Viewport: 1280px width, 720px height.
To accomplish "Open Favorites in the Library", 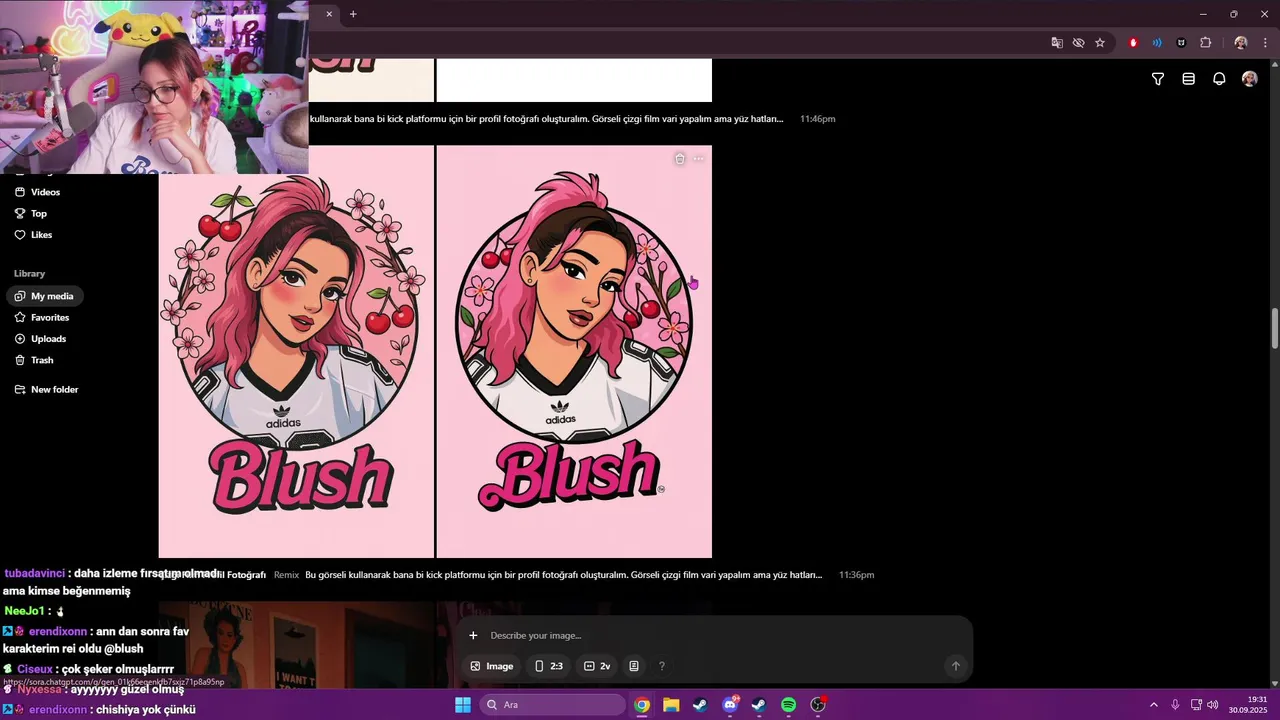I will [42, 317].
